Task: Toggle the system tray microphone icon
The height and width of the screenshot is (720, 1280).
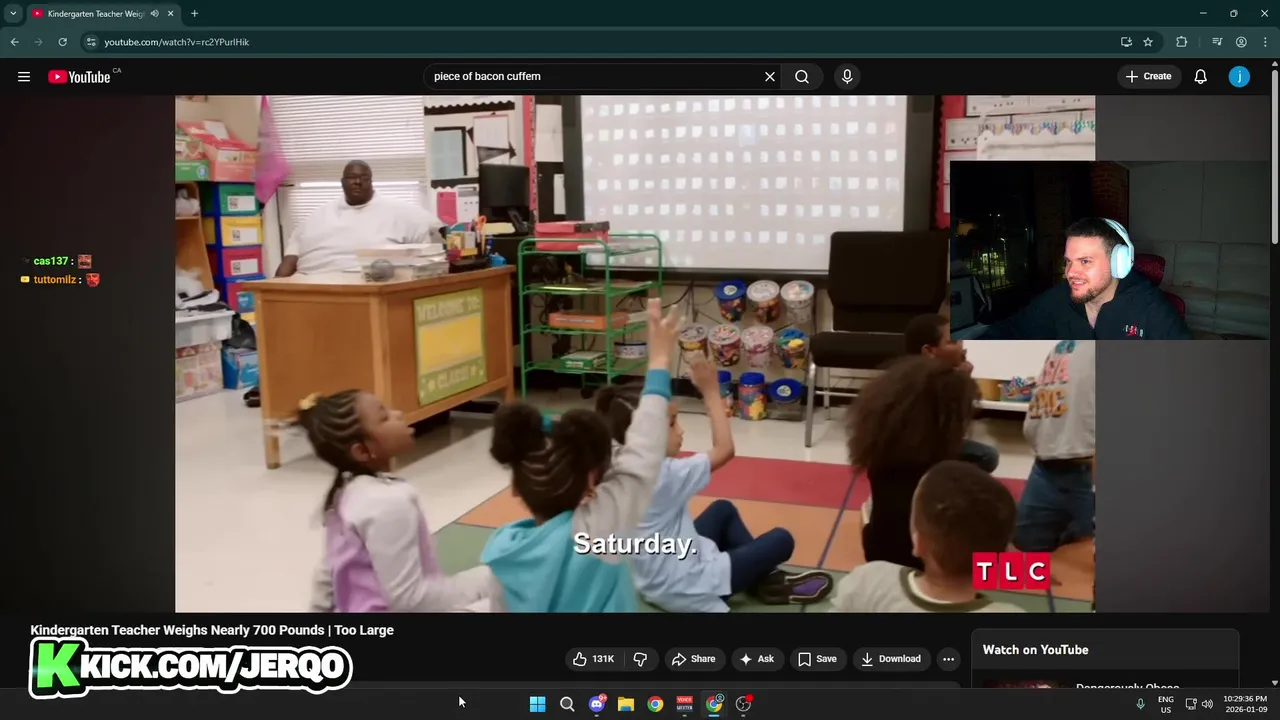Action: tap(1140, 704)
